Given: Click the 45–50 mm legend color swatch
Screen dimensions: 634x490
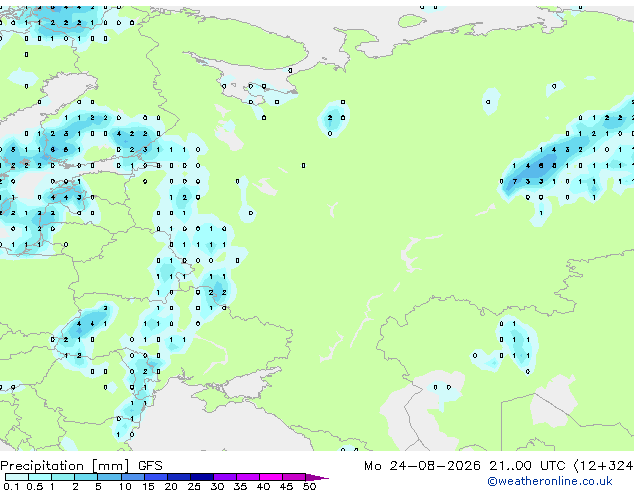Looking at the screenshot, I should pos(294,477).
